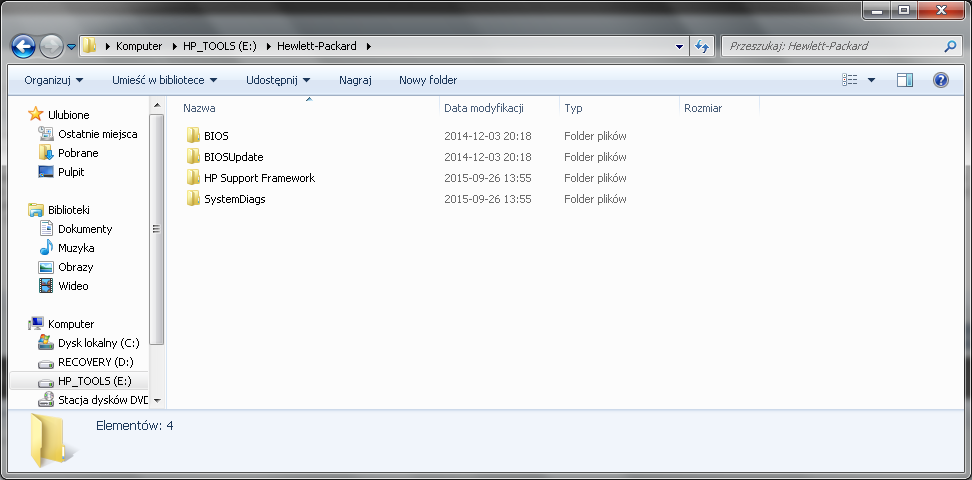Screen dimensions: 972x480
Task: Open Ostatnie miejsca in favorites
Action: click(97, 134)
